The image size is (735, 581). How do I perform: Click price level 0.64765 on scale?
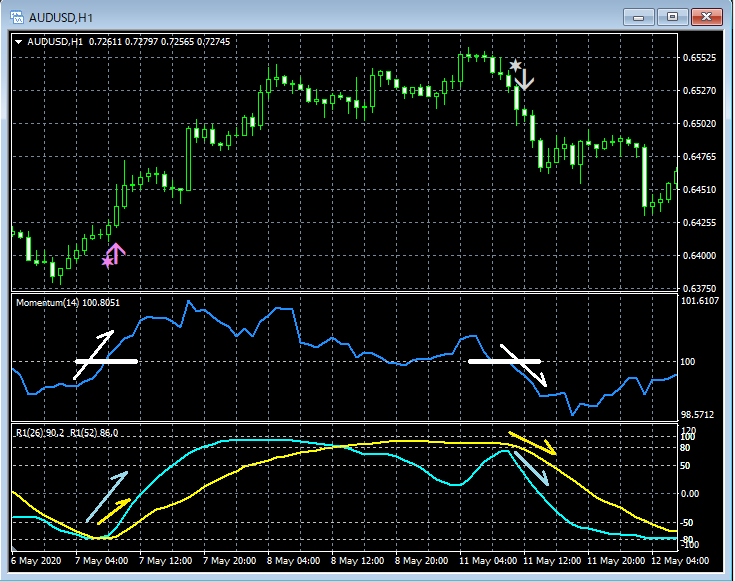coord(699,157)
